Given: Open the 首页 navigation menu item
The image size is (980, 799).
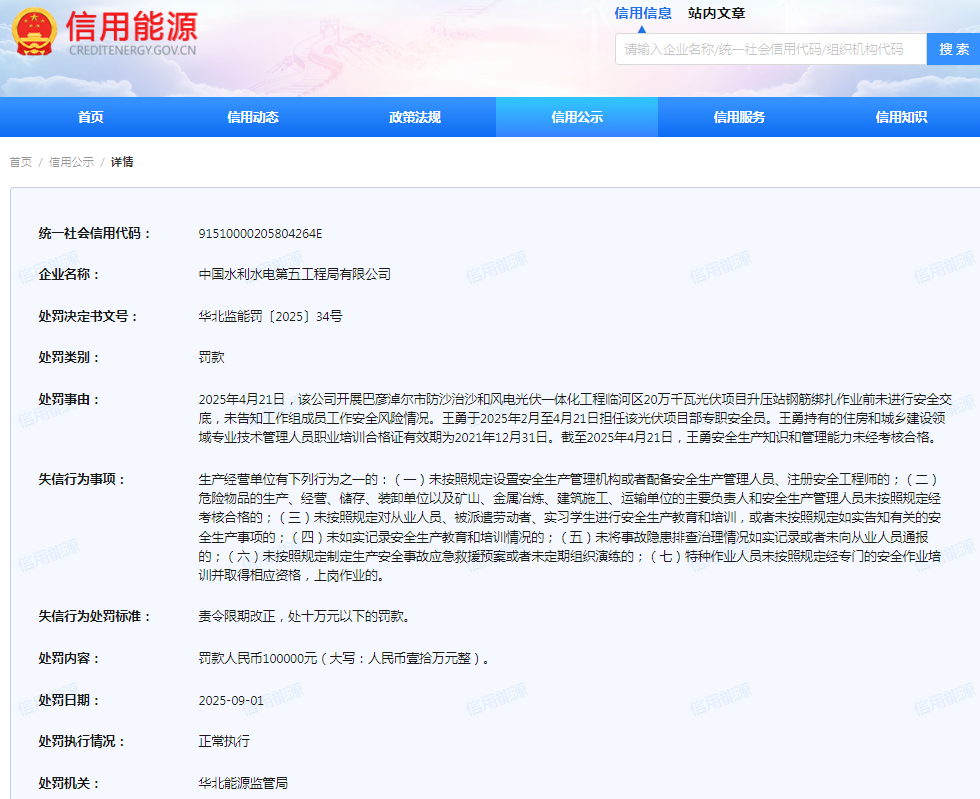Looking at the screenshot, I should tap(91, 117).
